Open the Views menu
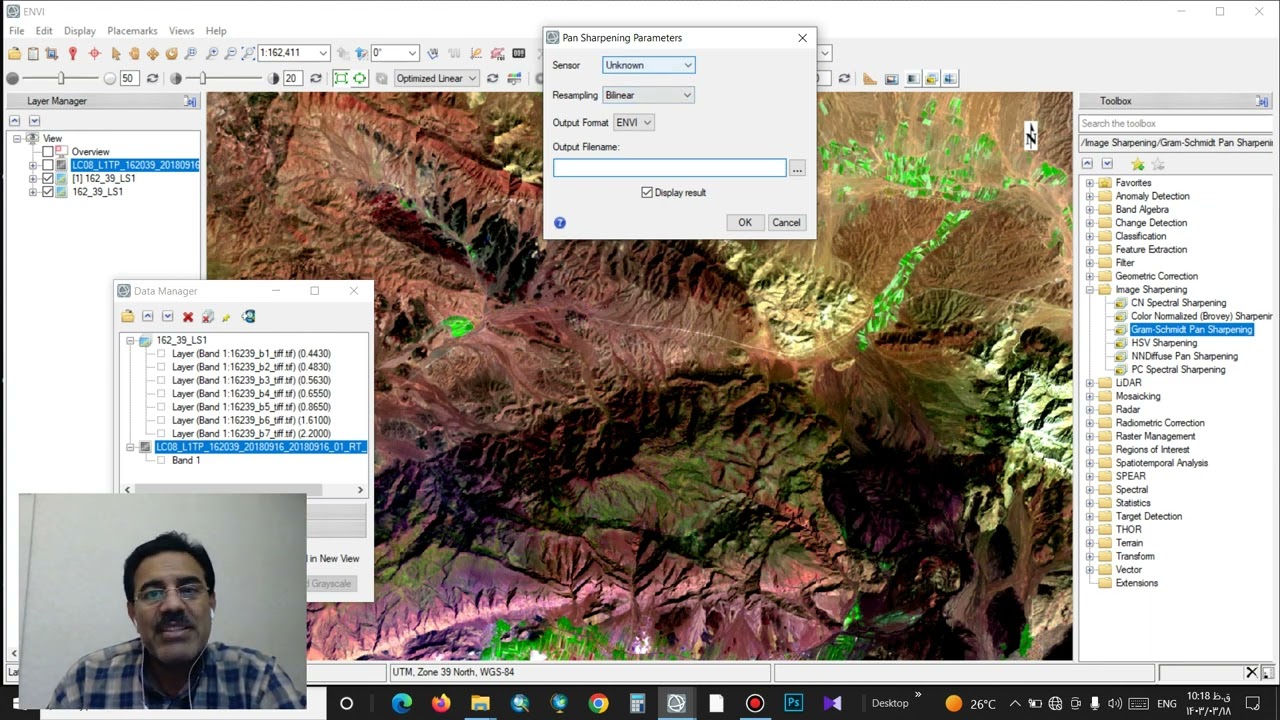 coord(181,31)
